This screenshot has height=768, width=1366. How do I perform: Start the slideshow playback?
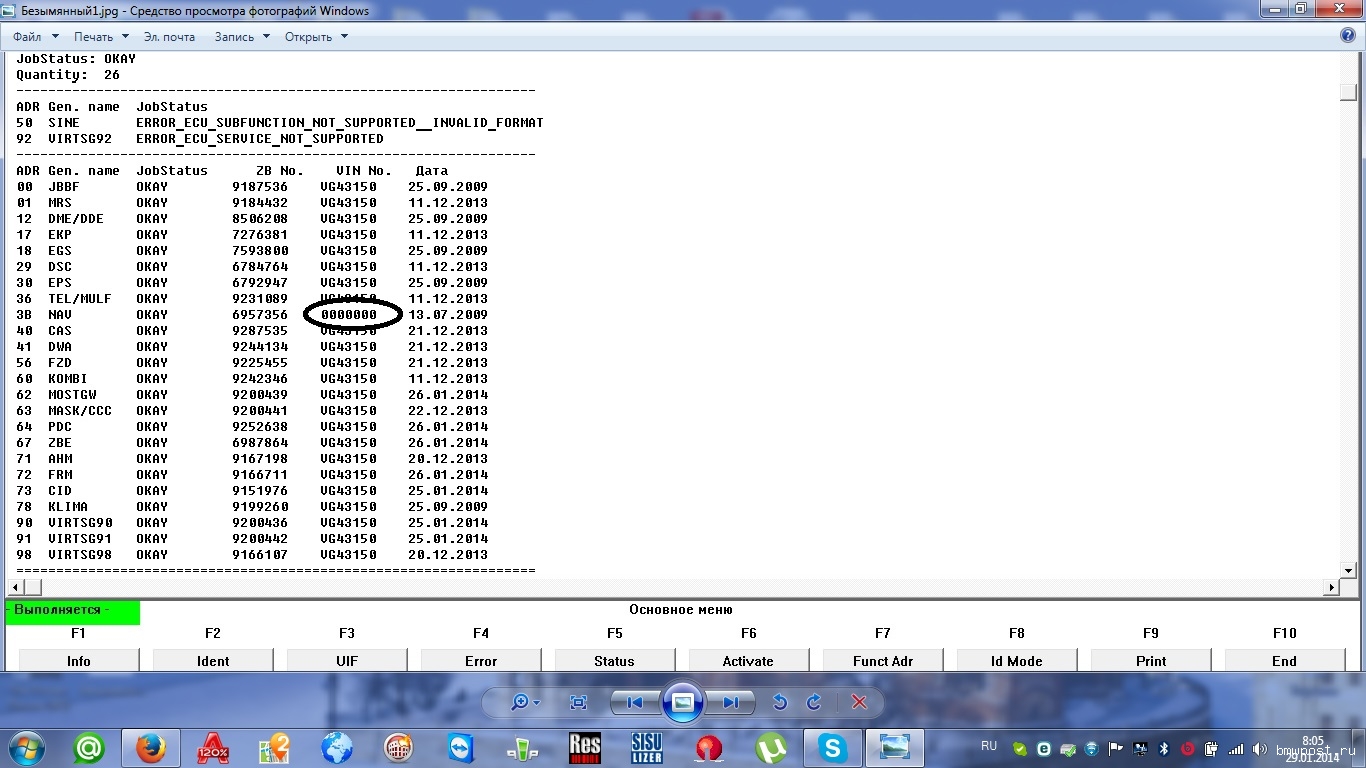pyautogui.click(x=682, y=703)
